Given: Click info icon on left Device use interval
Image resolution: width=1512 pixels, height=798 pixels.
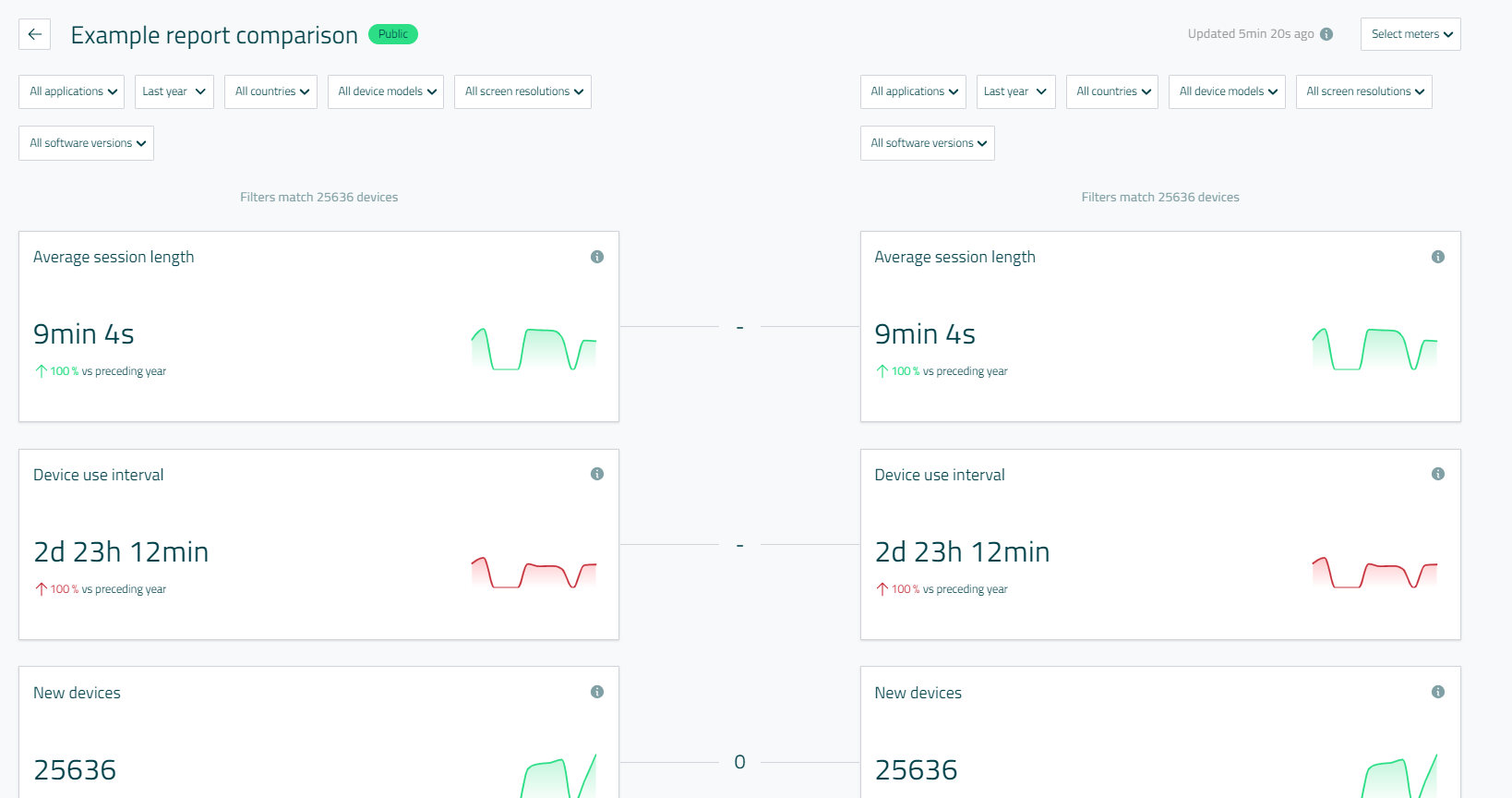Looking at the screenshot, I should coord(597,474).
